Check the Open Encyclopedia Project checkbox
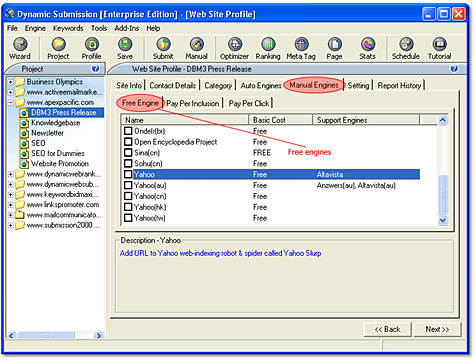 pyautogui.click(x=128, y=142)
